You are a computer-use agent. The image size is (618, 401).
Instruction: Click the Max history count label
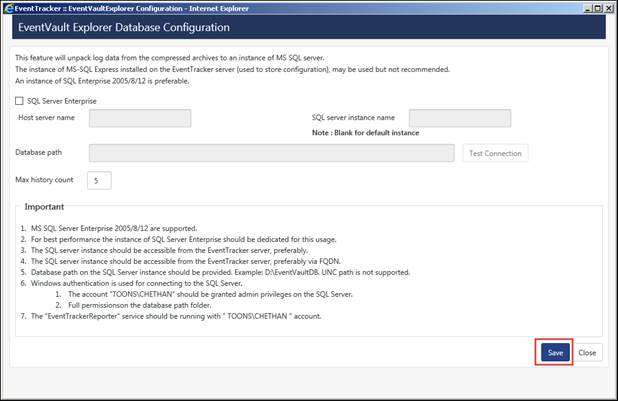(44, 180)
